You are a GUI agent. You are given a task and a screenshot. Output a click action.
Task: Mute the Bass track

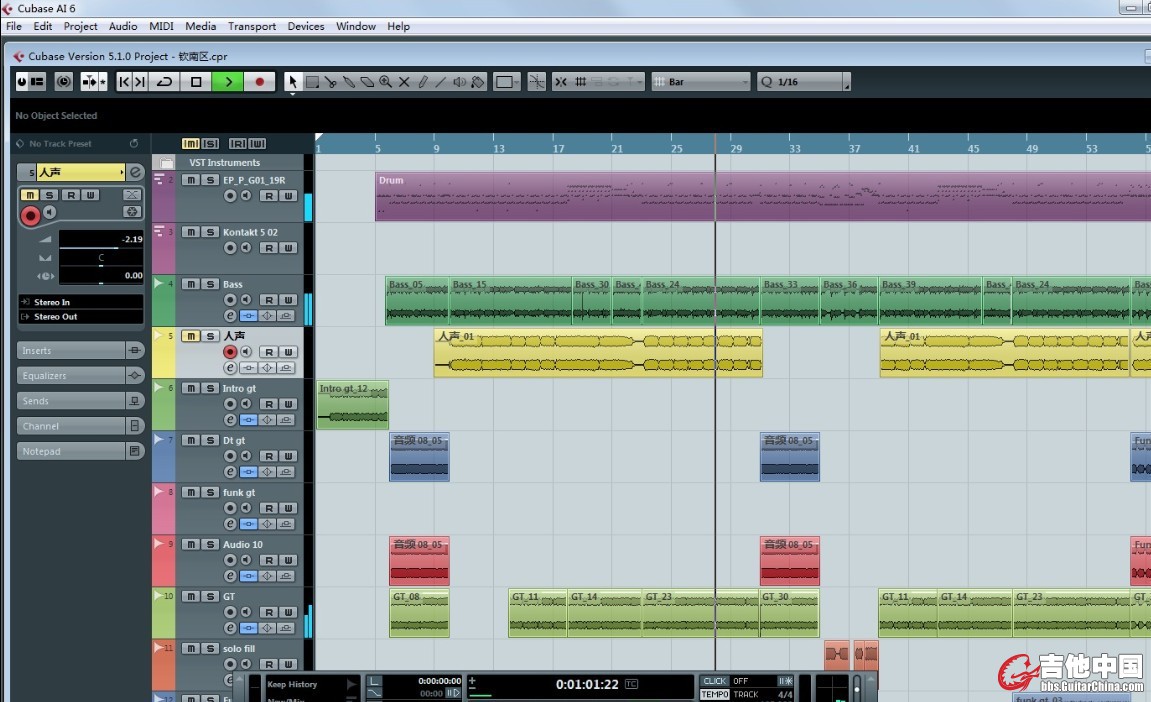(191, 284)
